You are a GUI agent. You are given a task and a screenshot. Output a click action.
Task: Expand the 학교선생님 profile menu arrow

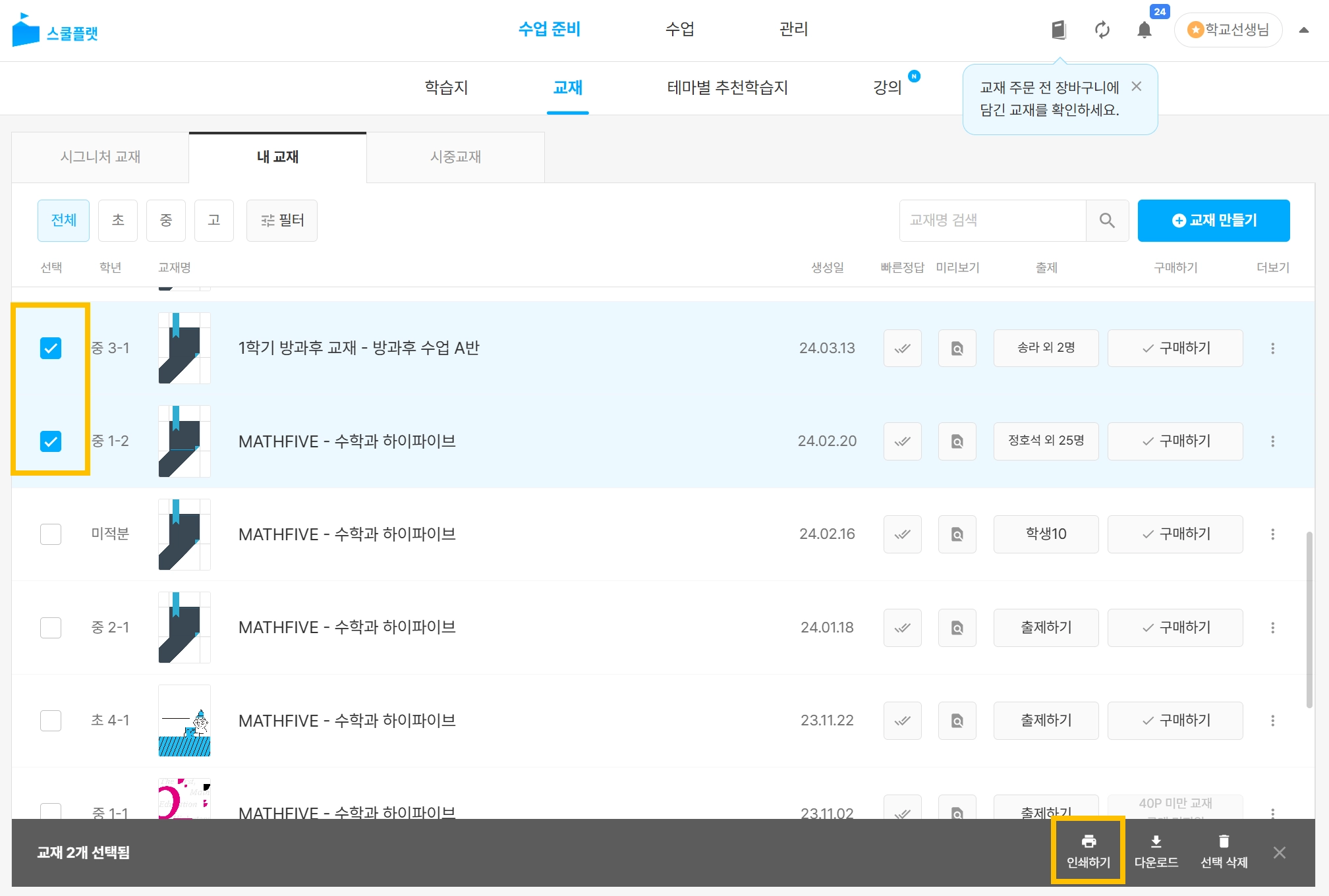(1303, 30)
